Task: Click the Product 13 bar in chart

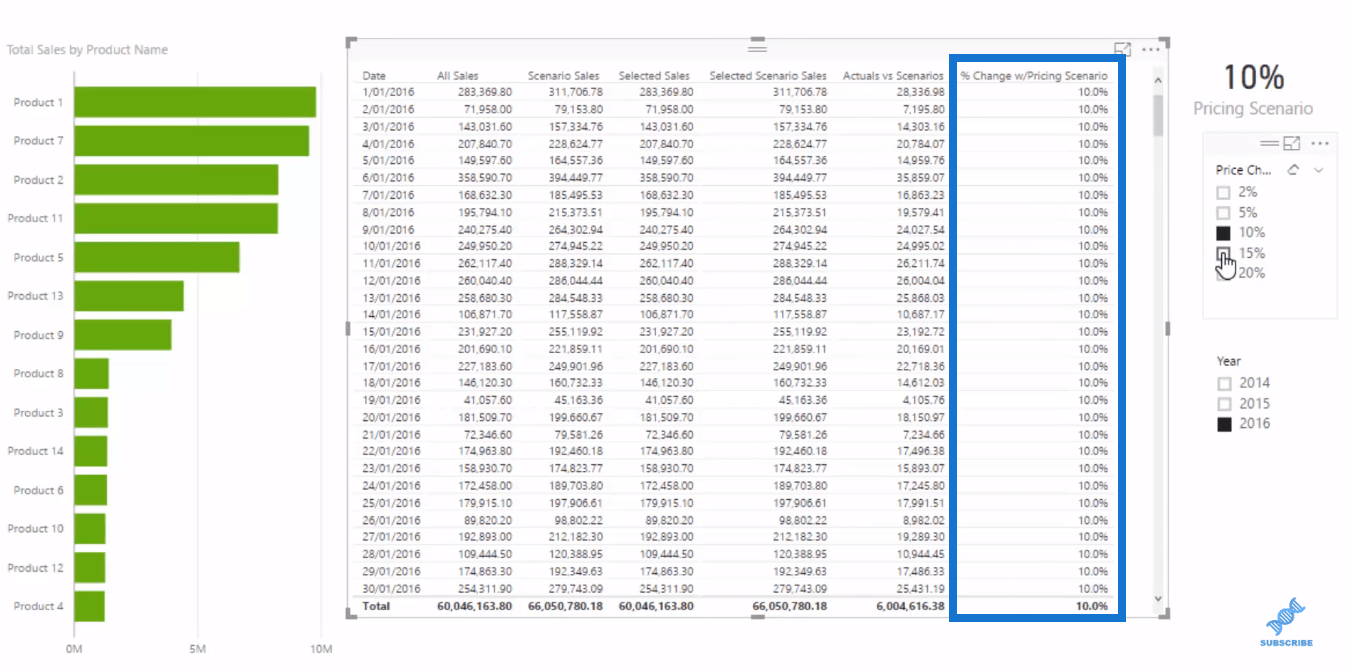Action: (x=129, y=296)
